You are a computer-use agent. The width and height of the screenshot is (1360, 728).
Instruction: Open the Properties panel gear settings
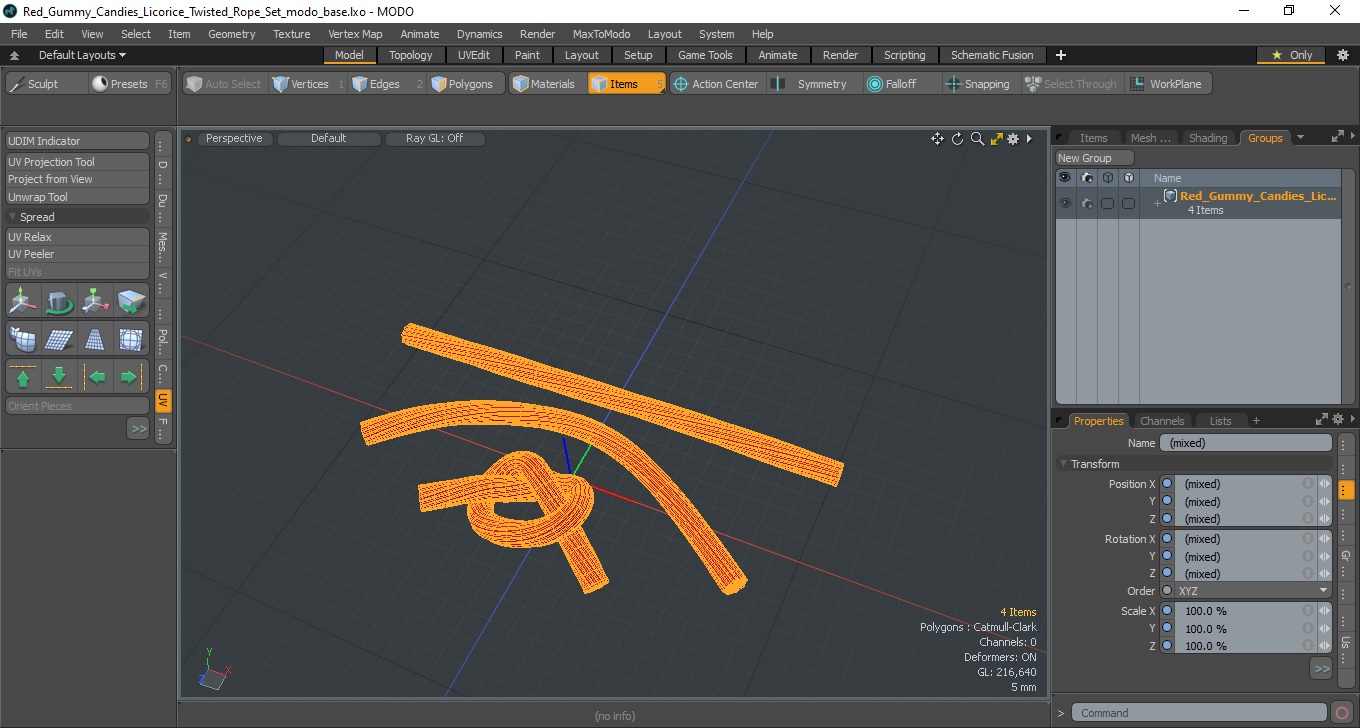[1338, 420]
